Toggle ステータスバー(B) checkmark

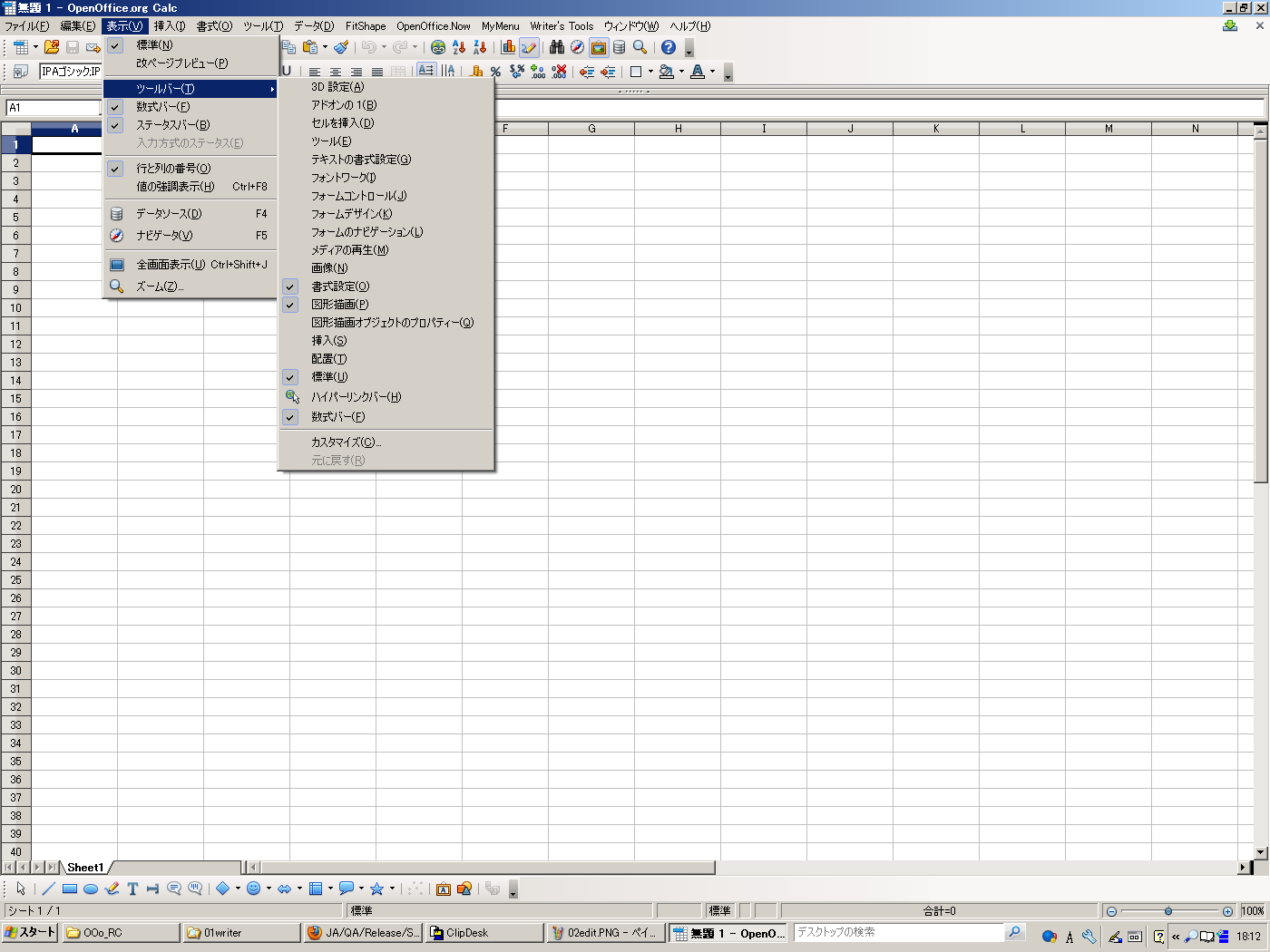[190, 125]
